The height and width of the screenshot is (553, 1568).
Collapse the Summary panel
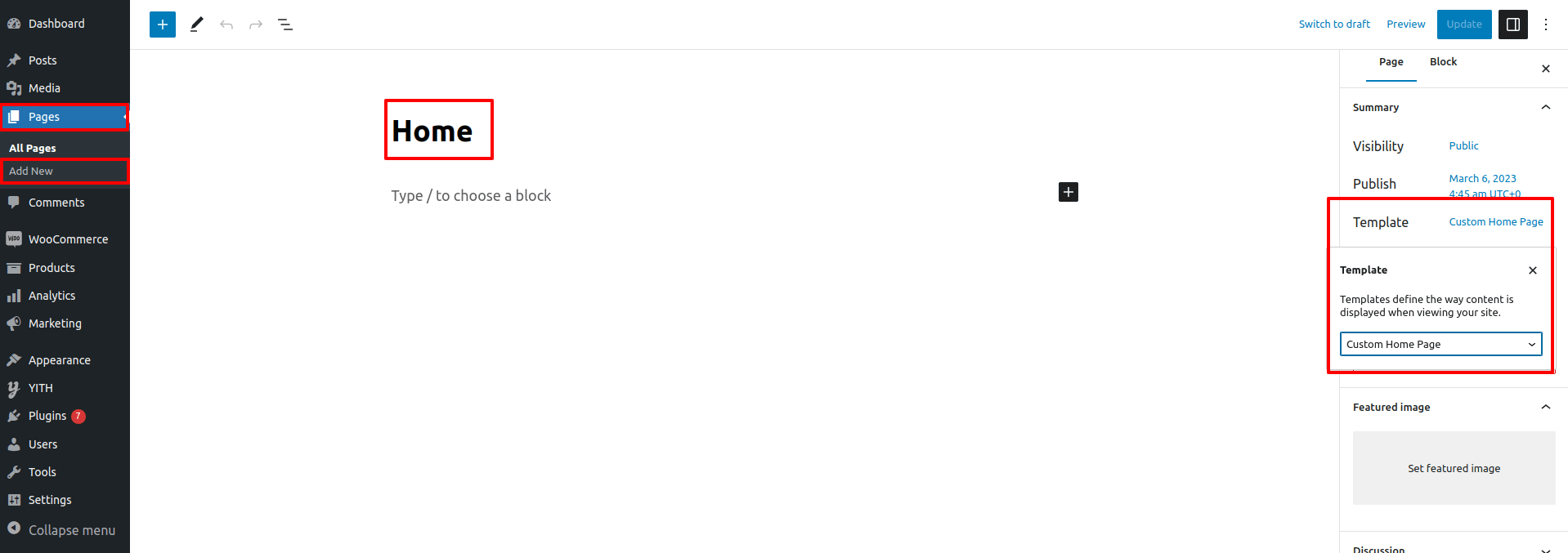tap(1545, 107)
